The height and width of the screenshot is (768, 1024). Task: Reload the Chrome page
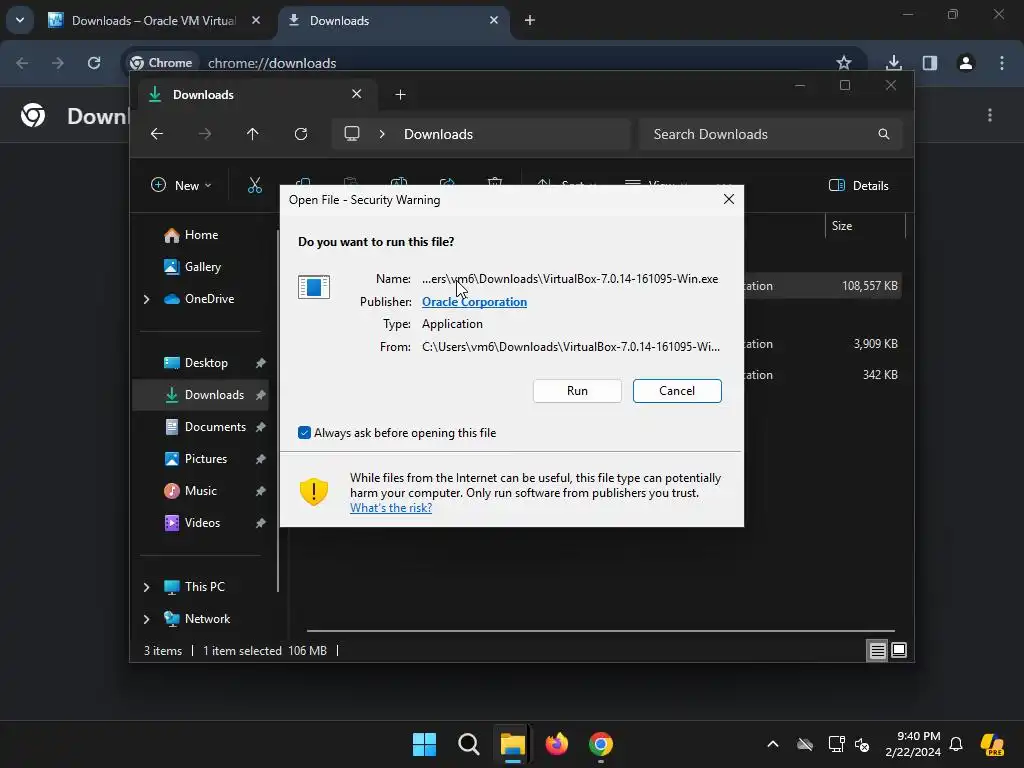coord(94,63)
